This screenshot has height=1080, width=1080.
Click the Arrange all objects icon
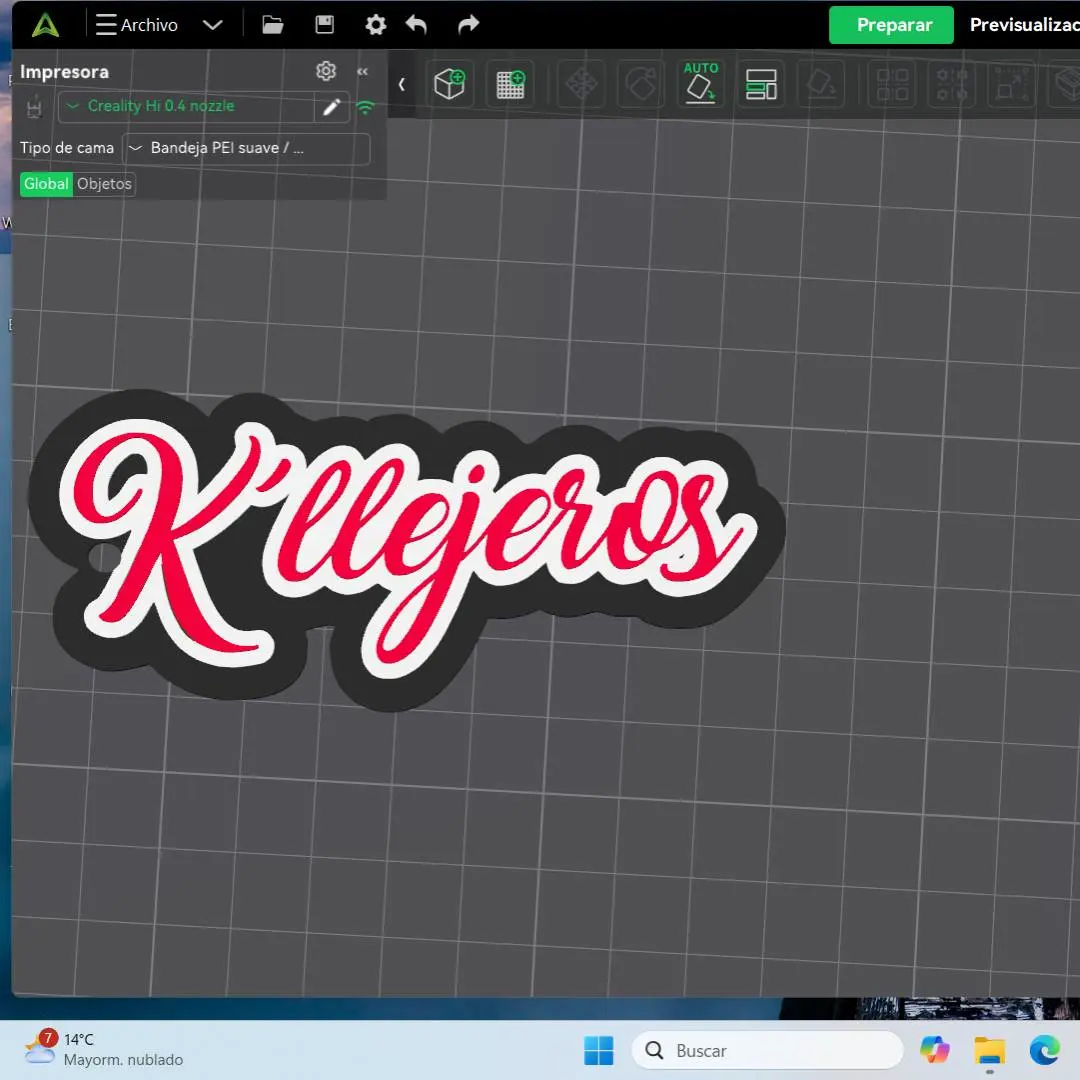[x=761, y=84]
